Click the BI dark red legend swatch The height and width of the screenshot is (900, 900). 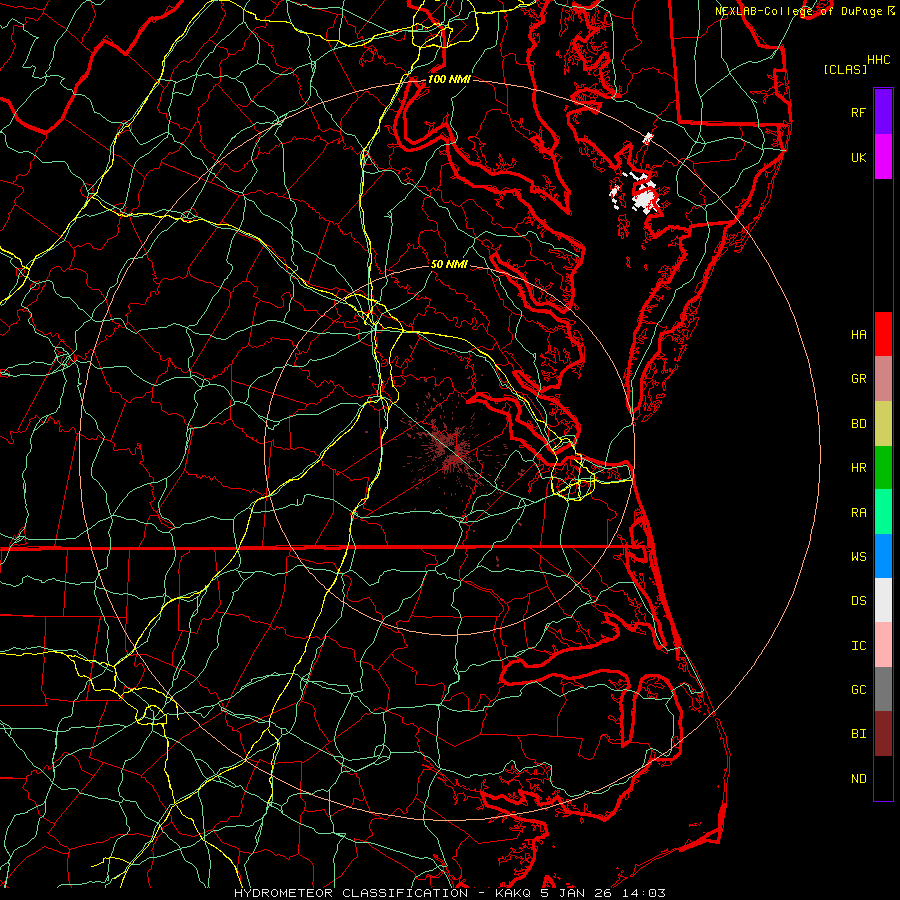[883, 734]
